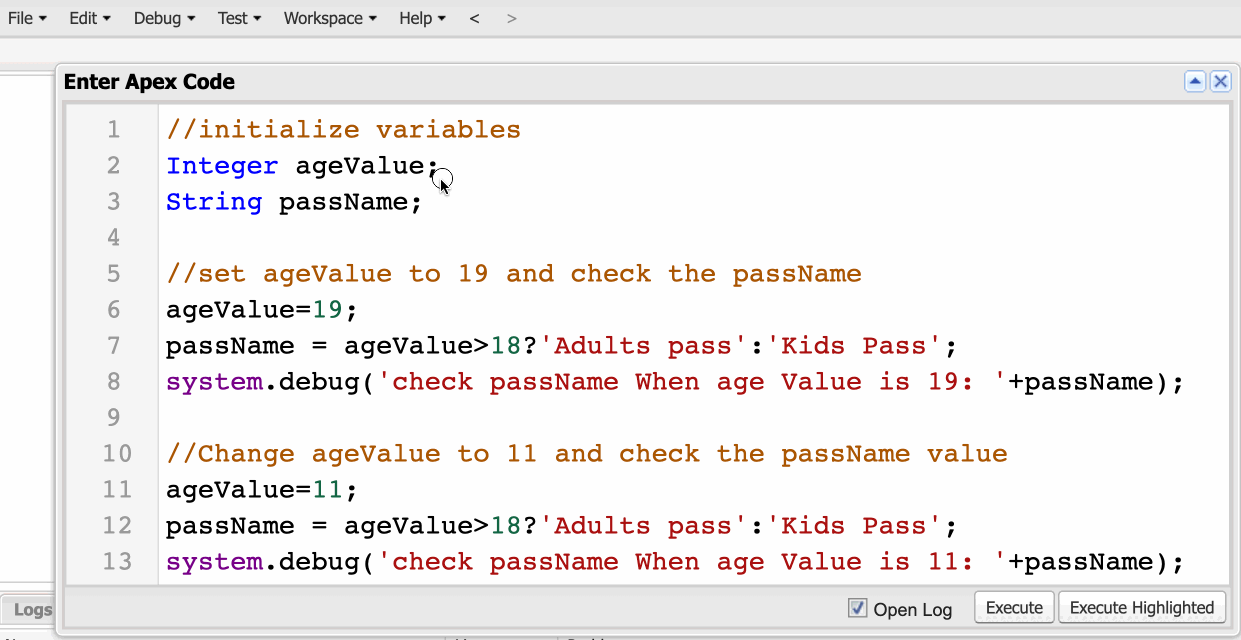Click the Execute Highlighted button
Viewport: 1241px width, 640px height.
point(1142,608)
